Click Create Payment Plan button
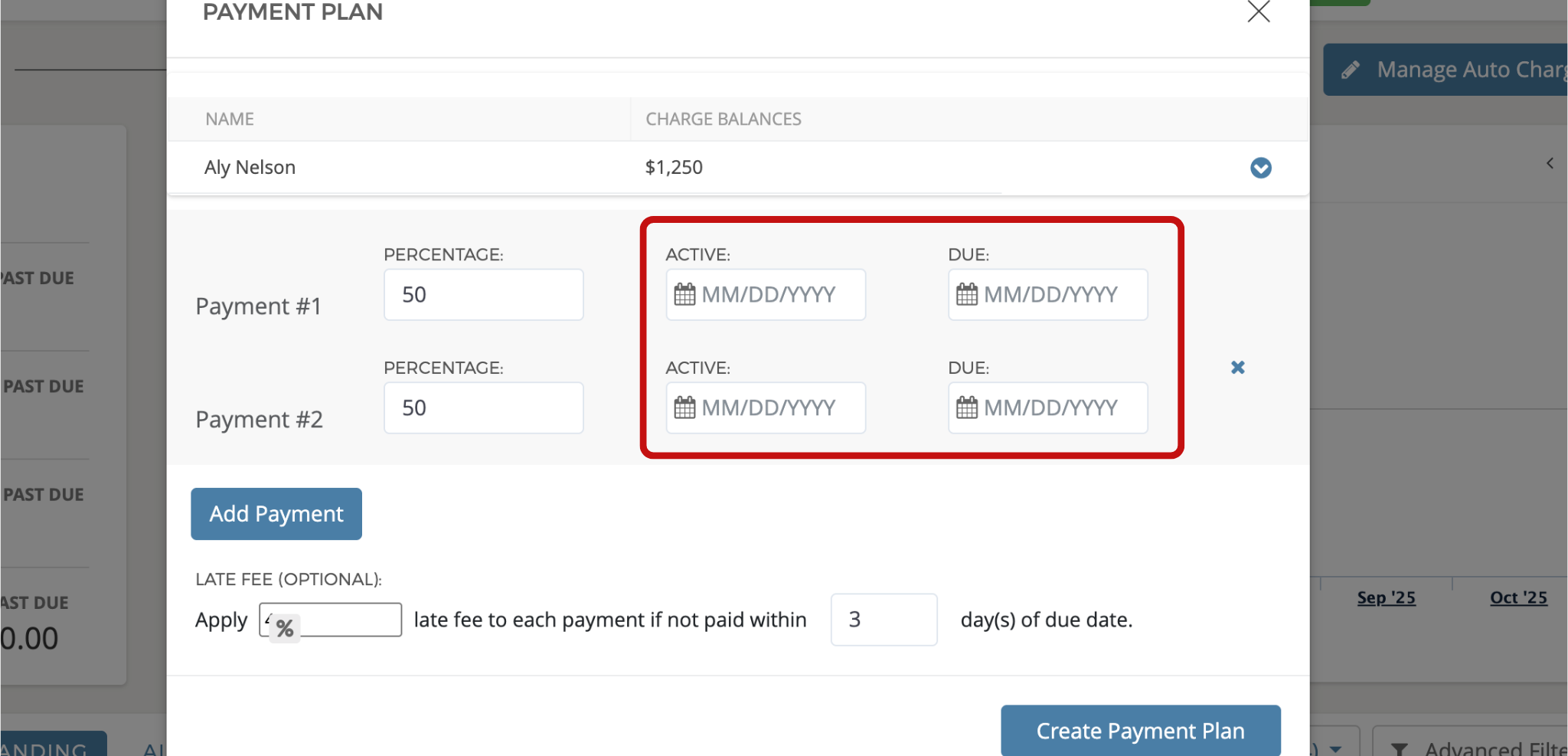 click(x=1140, y=731)
